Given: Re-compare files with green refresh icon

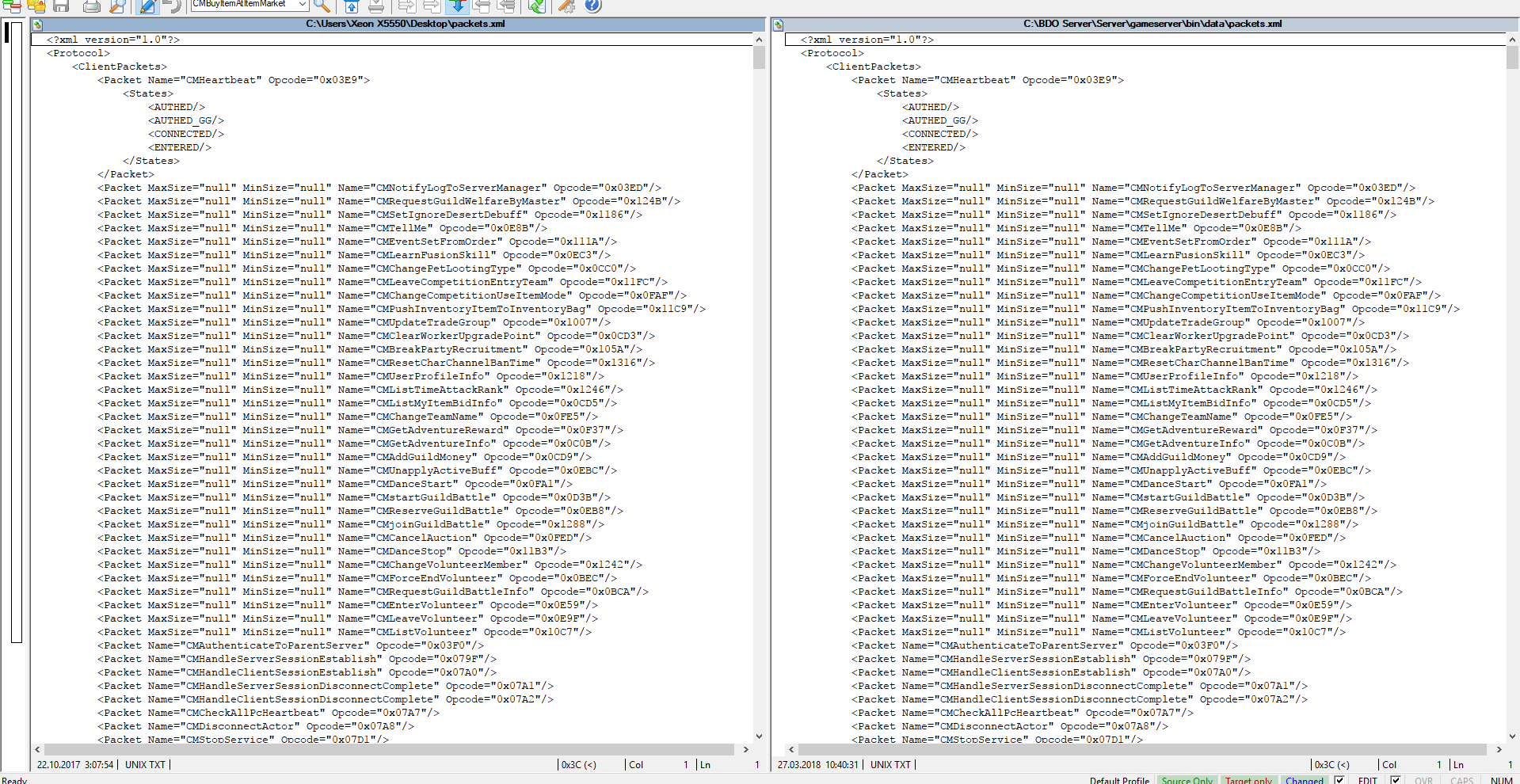Looking at the screenshot, I should click(537, 6).
